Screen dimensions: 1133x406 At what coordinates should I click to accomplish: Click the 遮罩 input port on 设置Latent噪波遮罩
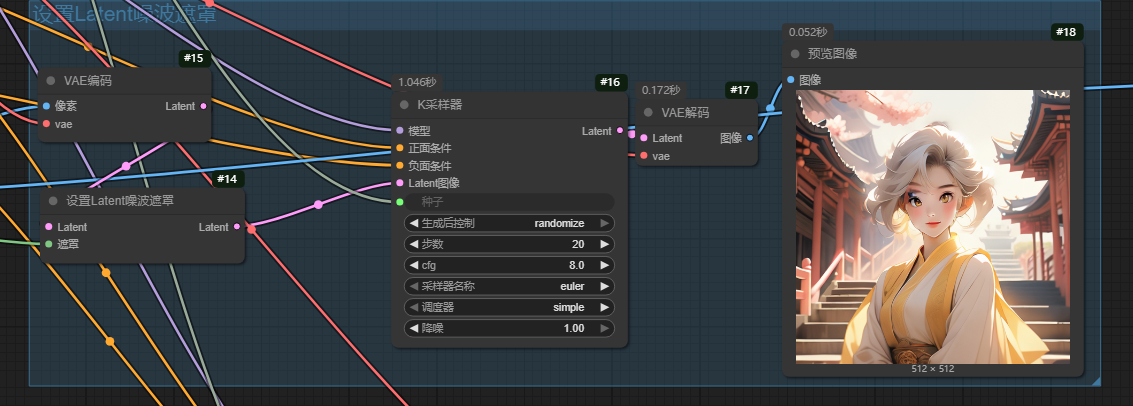(47, 243)
